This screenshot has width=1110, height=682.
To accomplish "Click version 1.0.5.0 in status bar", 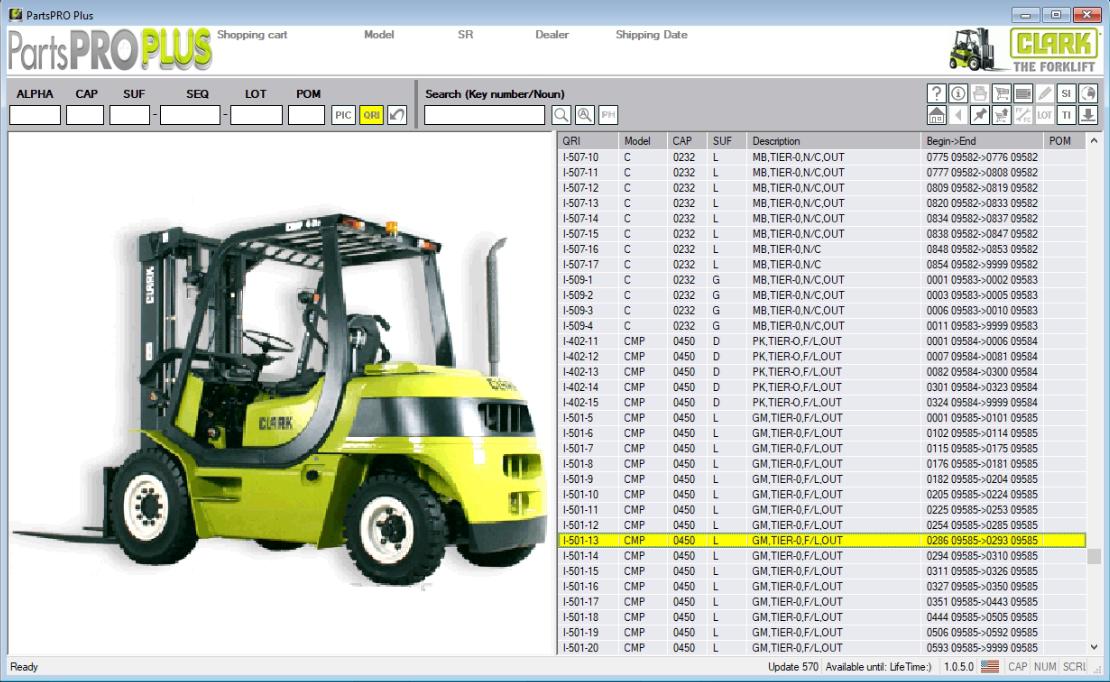I will 959,666.
